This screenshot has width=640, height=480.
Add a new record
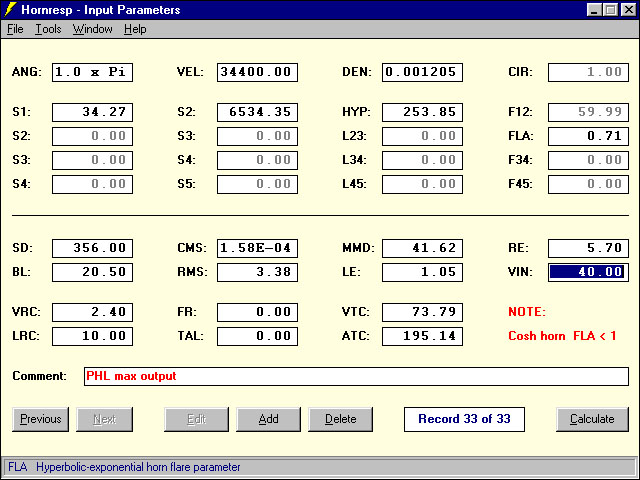[x=268, y=419]
